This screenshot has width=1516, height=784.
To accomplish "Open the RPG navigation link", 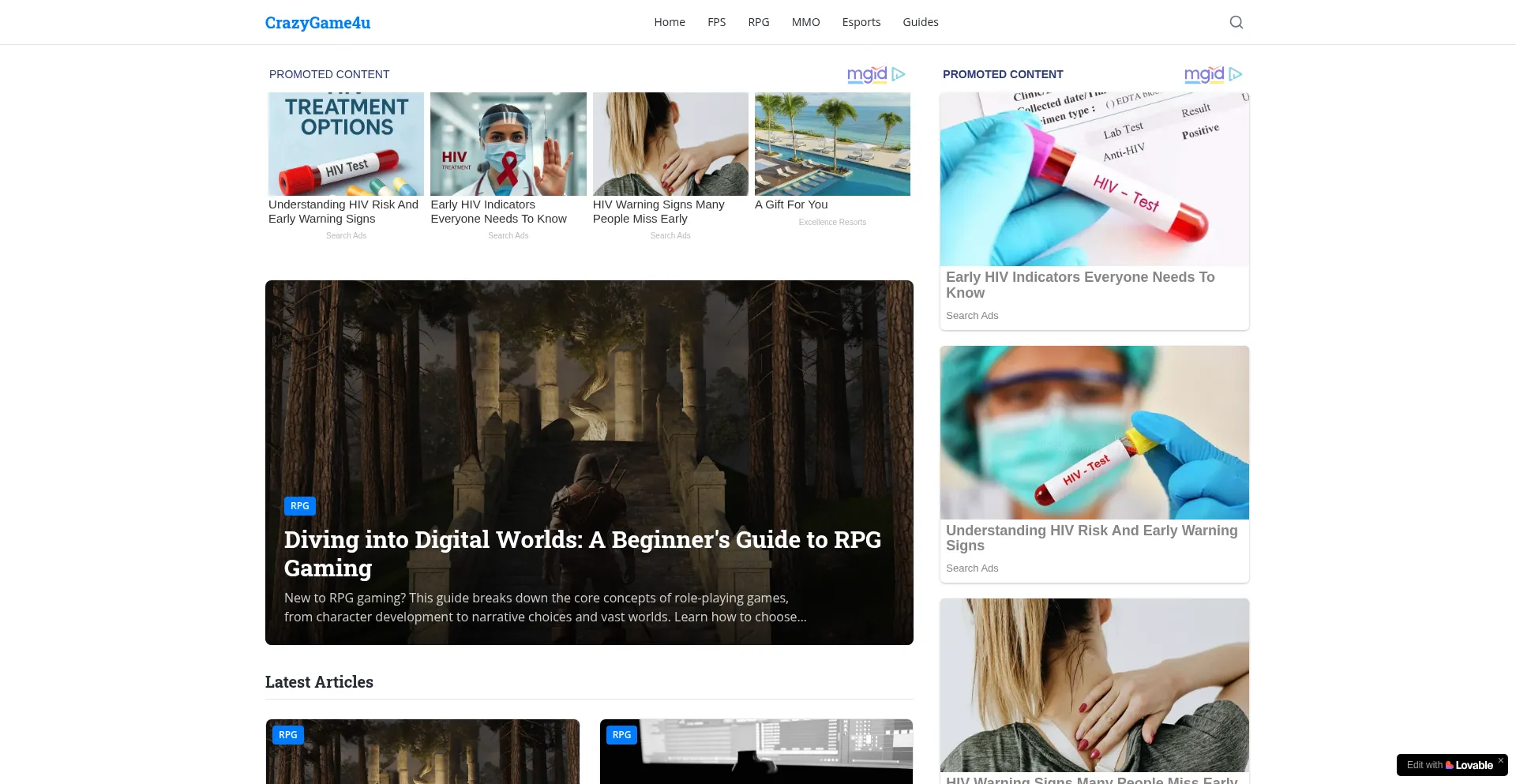I will pos(758,22).
